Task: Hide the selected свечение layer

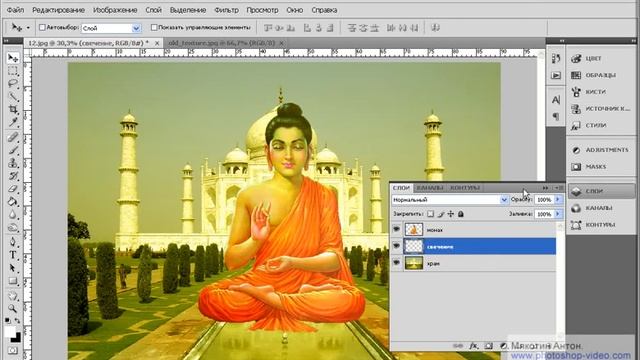Action: 396,246
